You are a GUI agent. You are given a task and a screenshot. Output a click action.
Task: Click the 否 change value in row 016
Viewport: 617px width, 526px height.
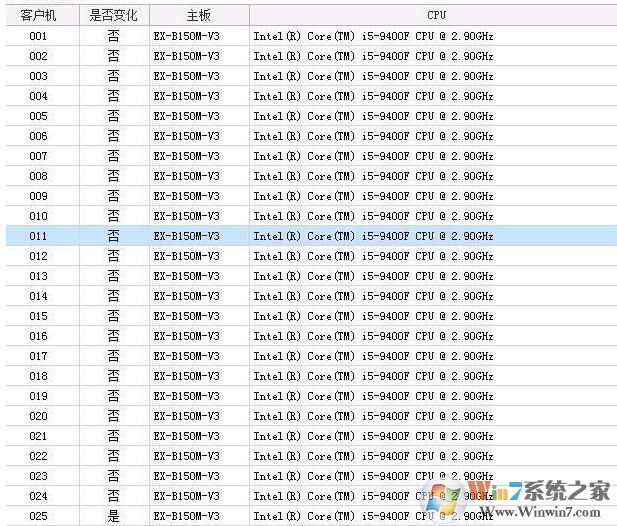113,336
